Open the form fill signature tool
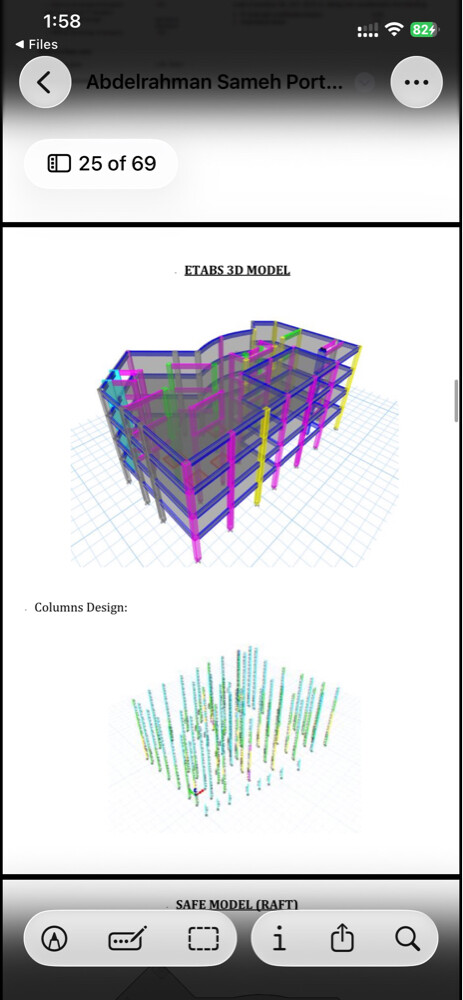 tap(128, 938)
